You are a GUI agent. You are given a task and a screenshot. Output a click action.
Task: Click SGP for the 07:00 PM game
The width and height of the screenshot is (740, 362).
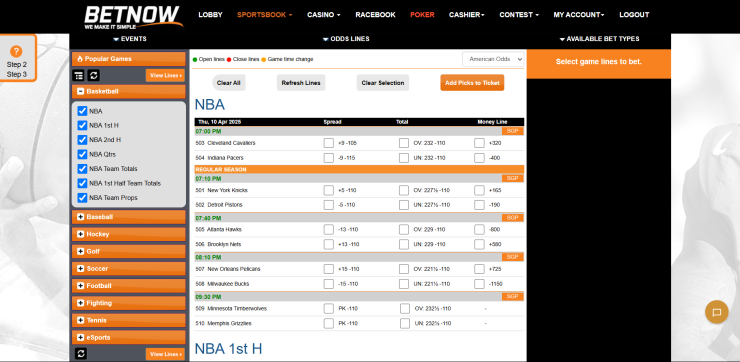(513, 131)
